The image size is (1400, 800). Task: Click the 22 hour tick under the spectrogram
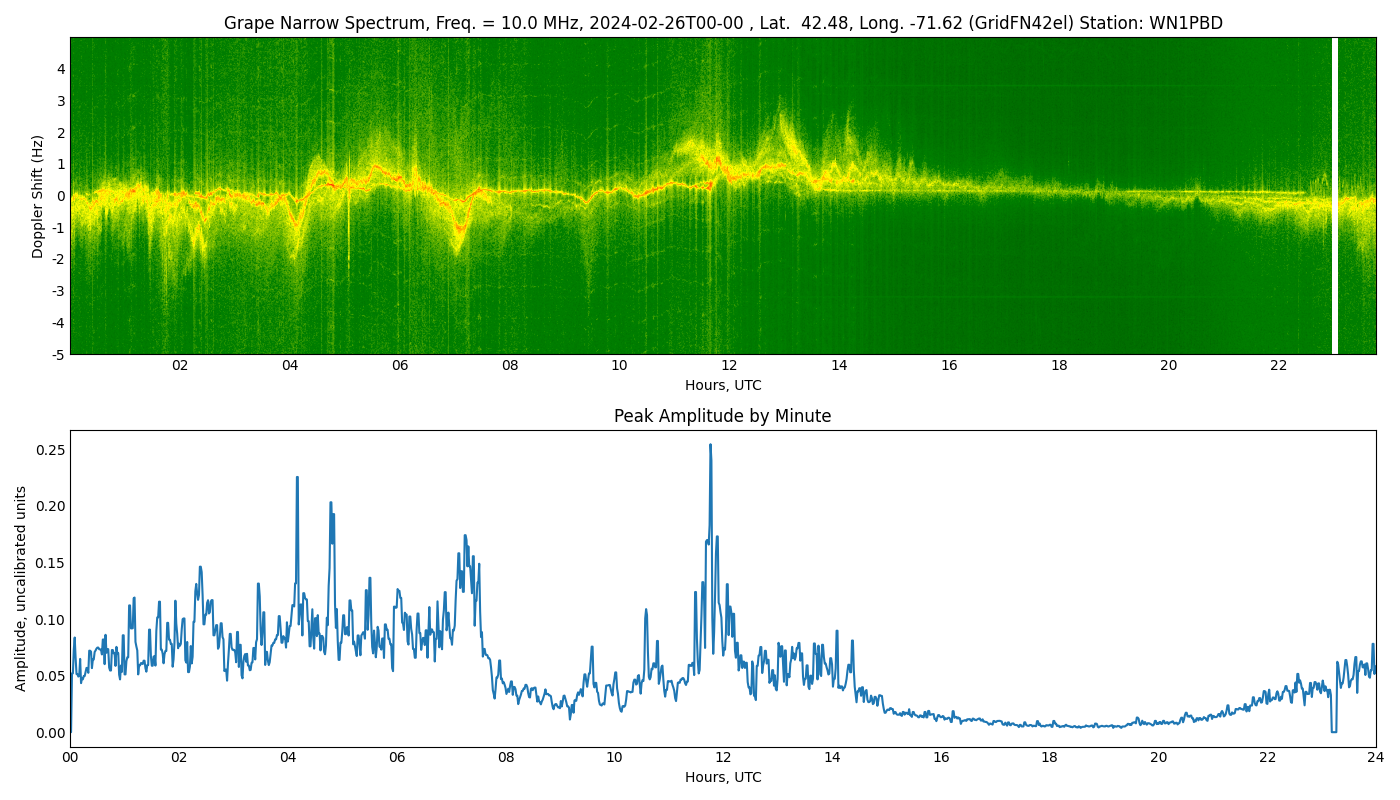[x=1278, y=366]
